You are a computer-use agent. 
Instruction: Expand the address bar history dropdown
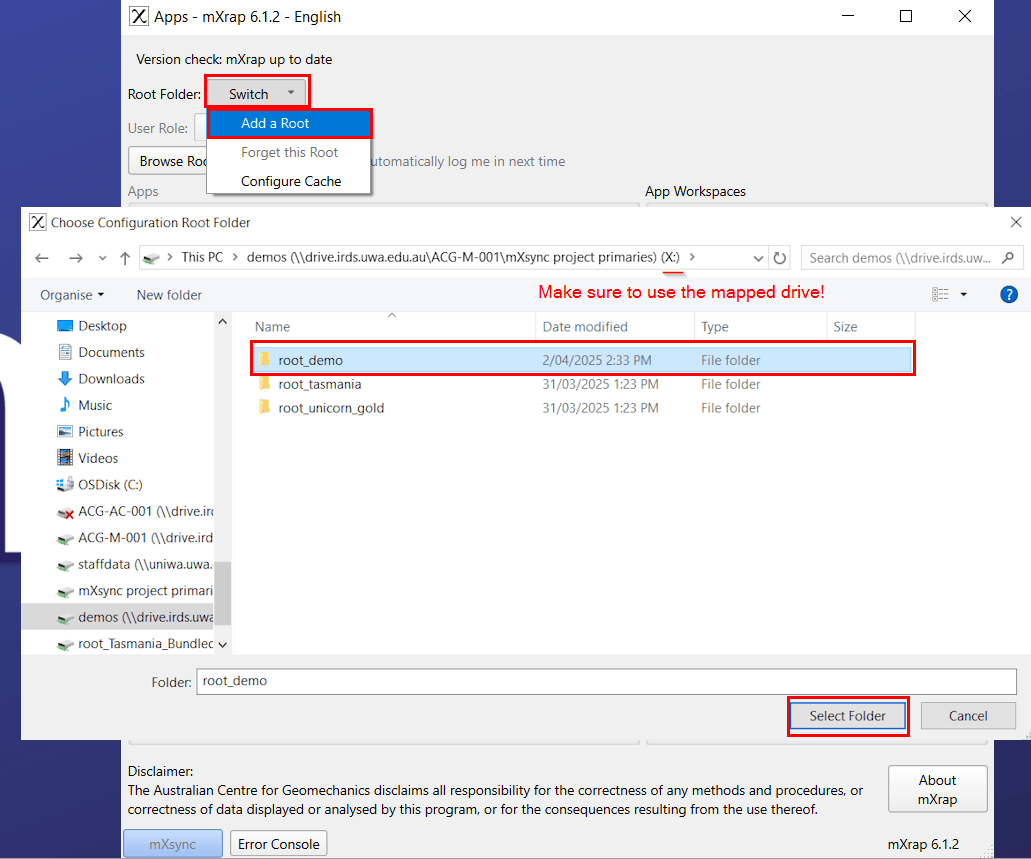[x=759, y=258]
